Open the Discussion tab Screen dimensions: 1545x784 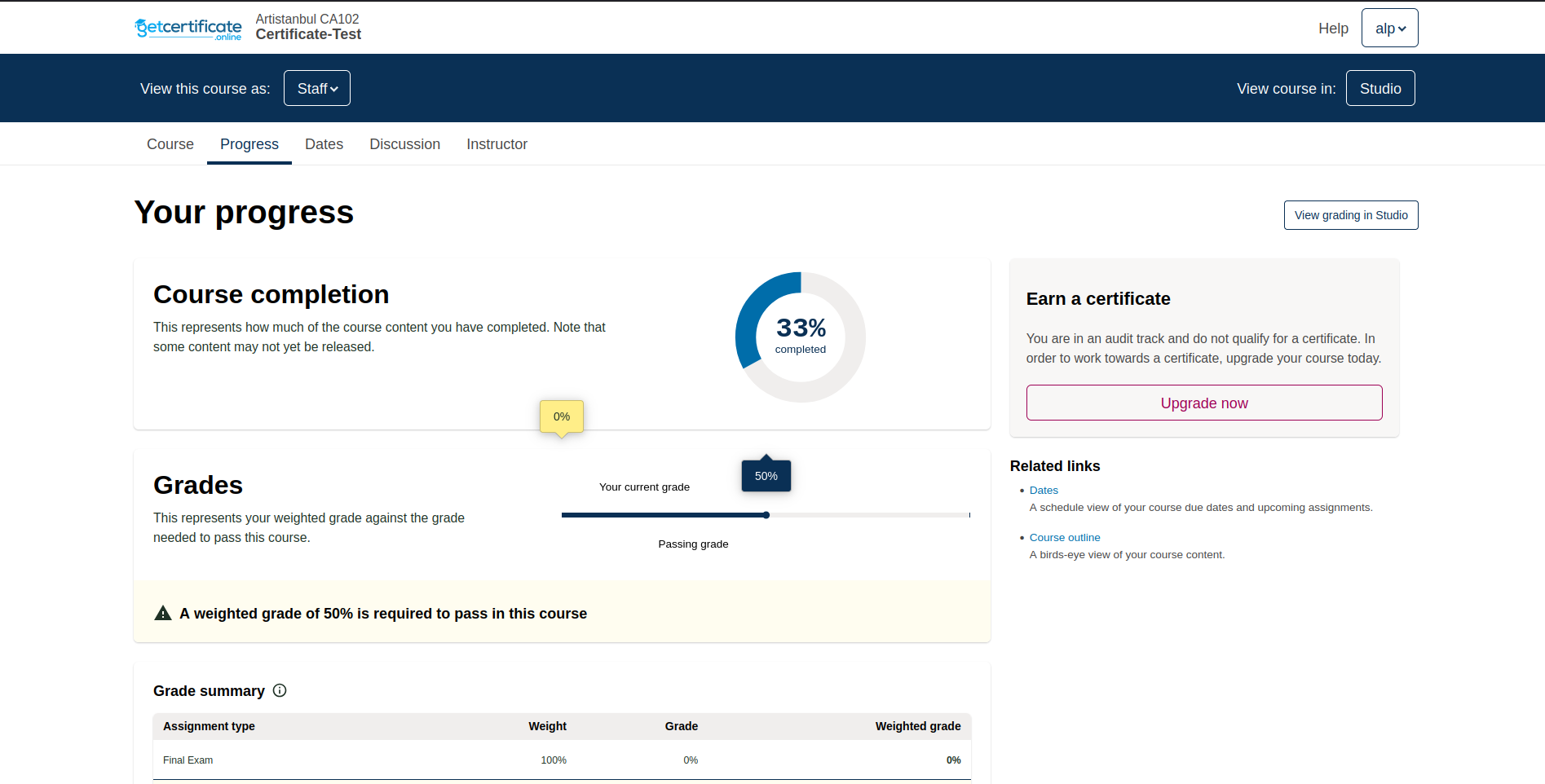pos(404,143)
